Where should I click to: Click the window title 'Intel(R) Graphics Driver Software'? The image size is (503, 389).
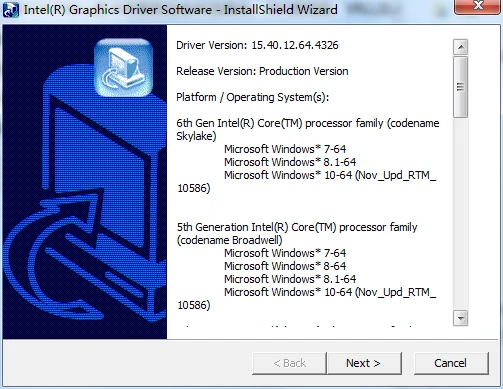pyautogui.click(x=118, y=10)
